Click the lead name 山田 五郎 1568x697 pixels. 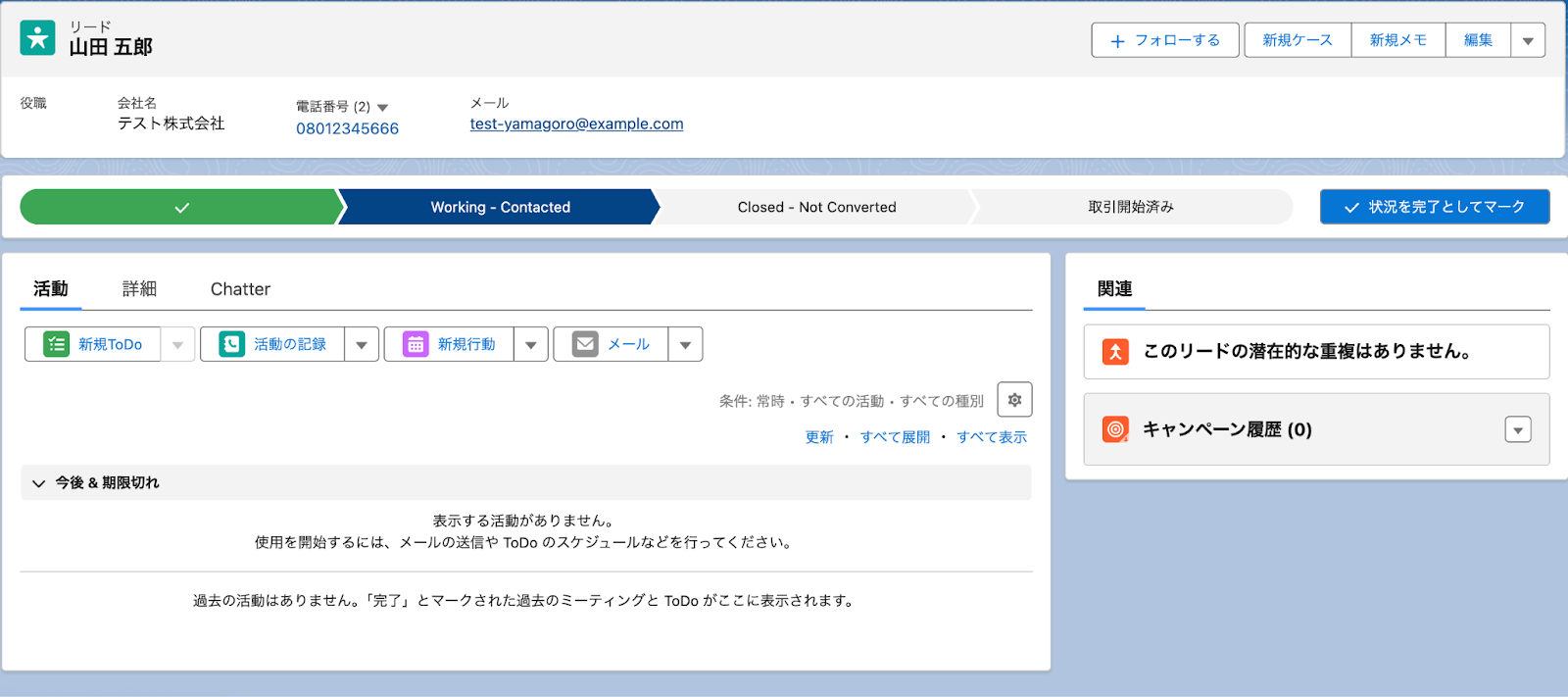111,47
